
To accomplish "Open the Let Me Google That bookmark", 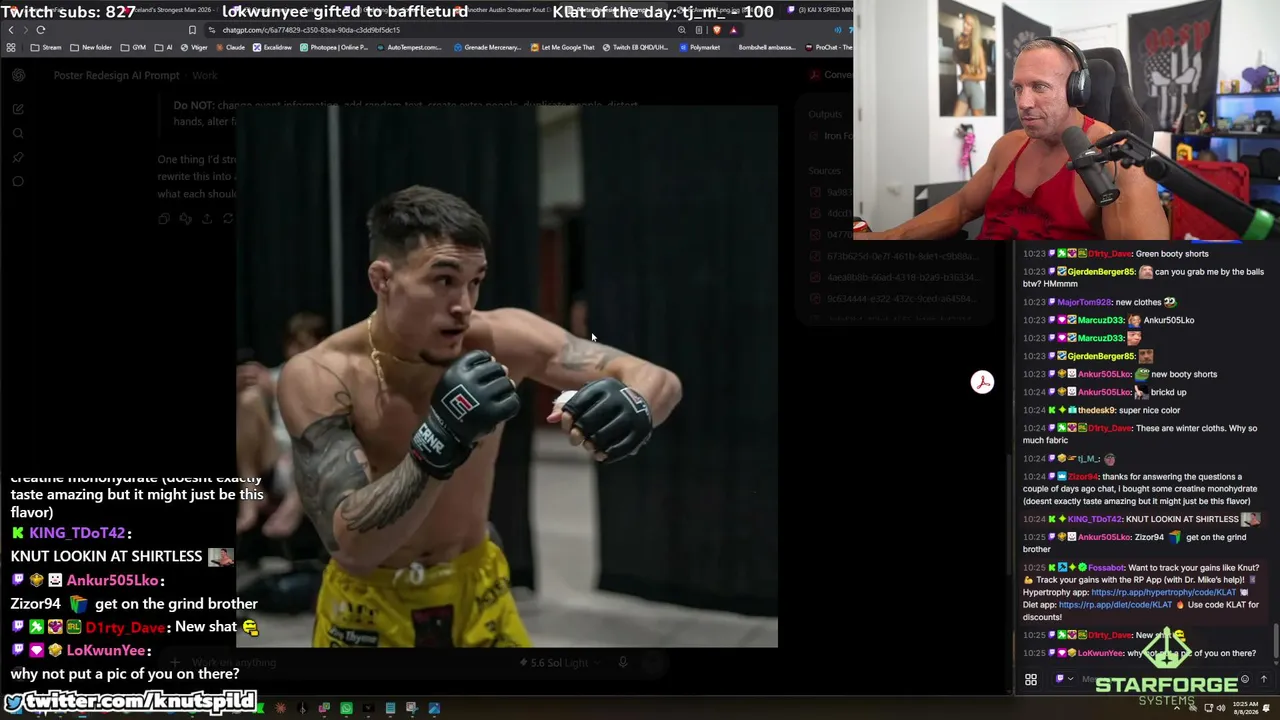I will click(x=562, y=47).
